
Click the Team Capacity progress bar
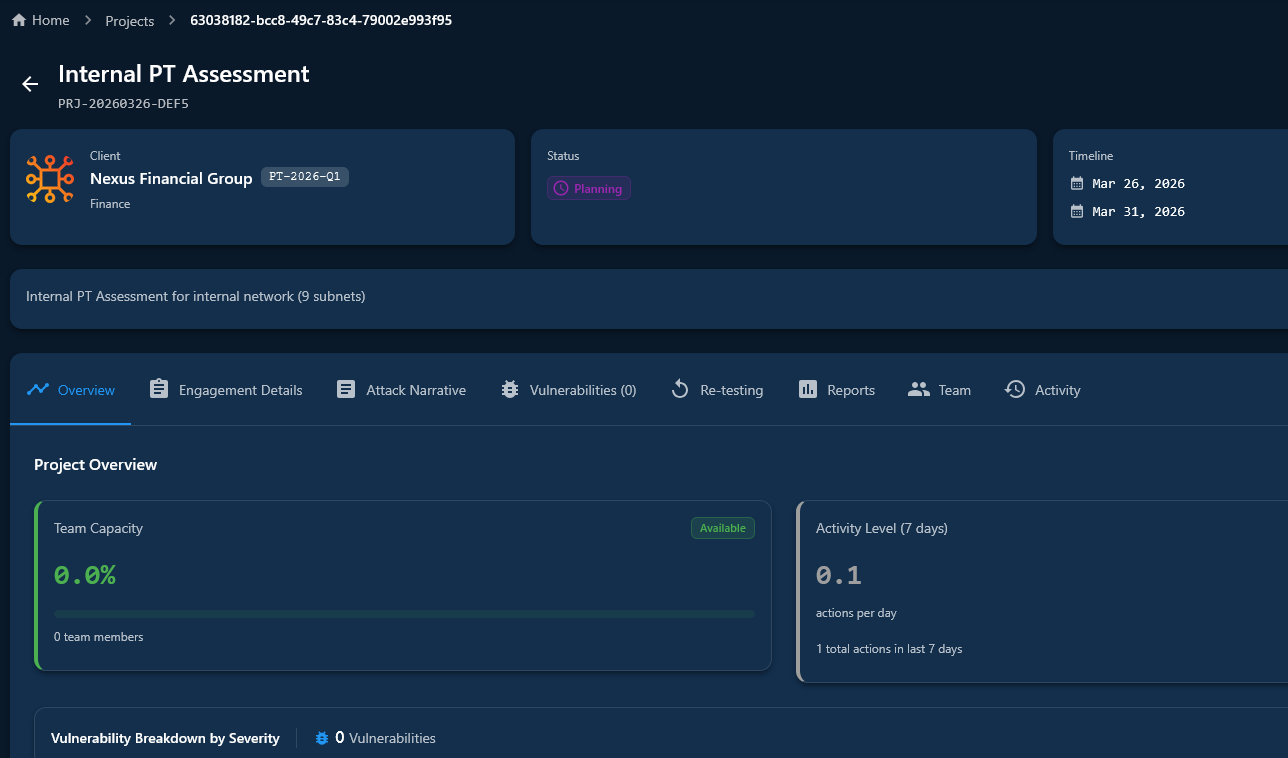[x=404, y=614]
